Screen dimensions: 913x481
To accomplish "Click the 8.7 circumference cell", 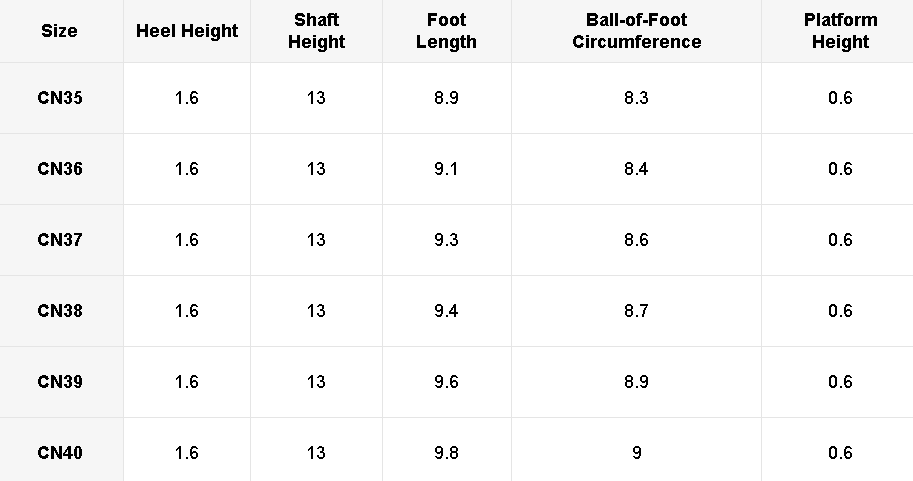I will (636, 311).
